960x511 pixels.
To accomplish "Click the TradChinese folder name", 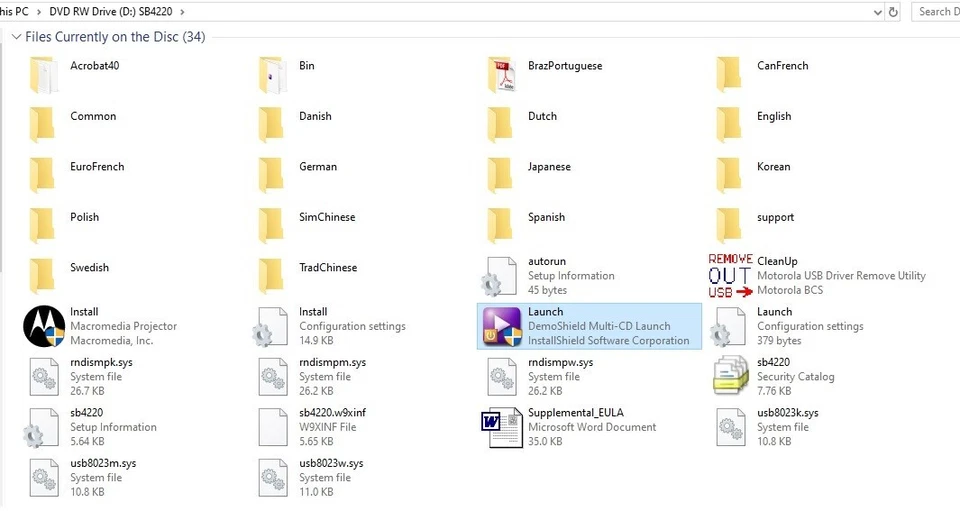I will point(328,267).
